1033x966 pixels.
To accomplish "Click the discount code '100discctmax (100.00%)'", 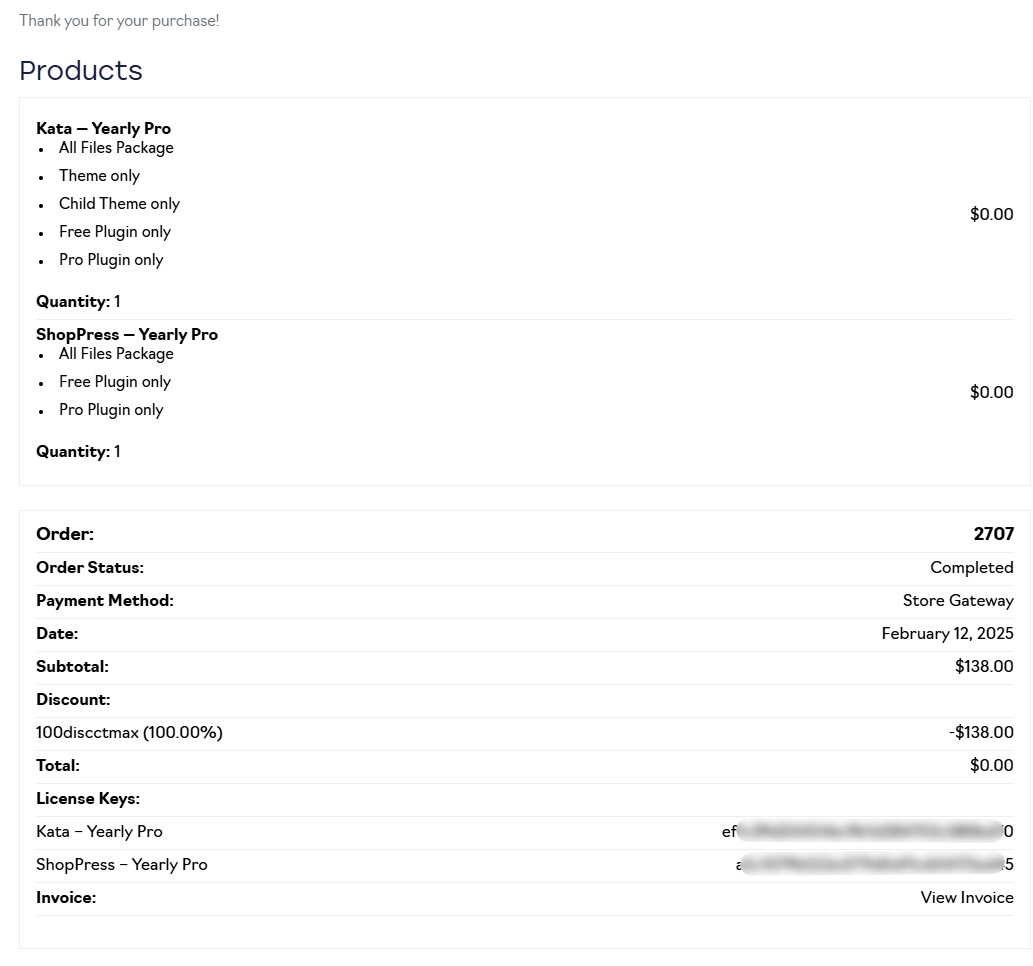I will click(x=129, y=733).
